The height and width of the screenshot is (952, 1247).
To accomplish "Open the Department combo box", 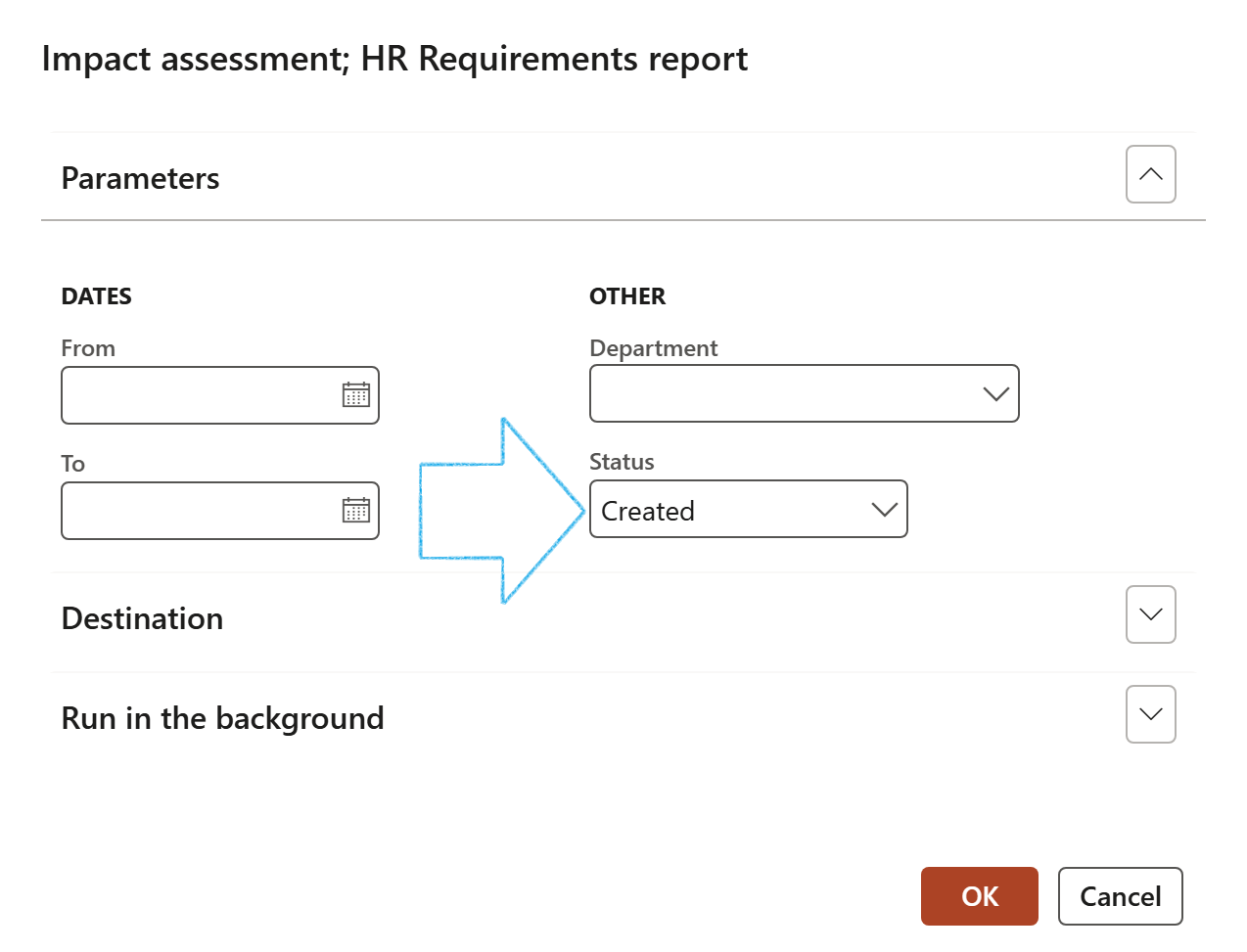I will 783,394.
